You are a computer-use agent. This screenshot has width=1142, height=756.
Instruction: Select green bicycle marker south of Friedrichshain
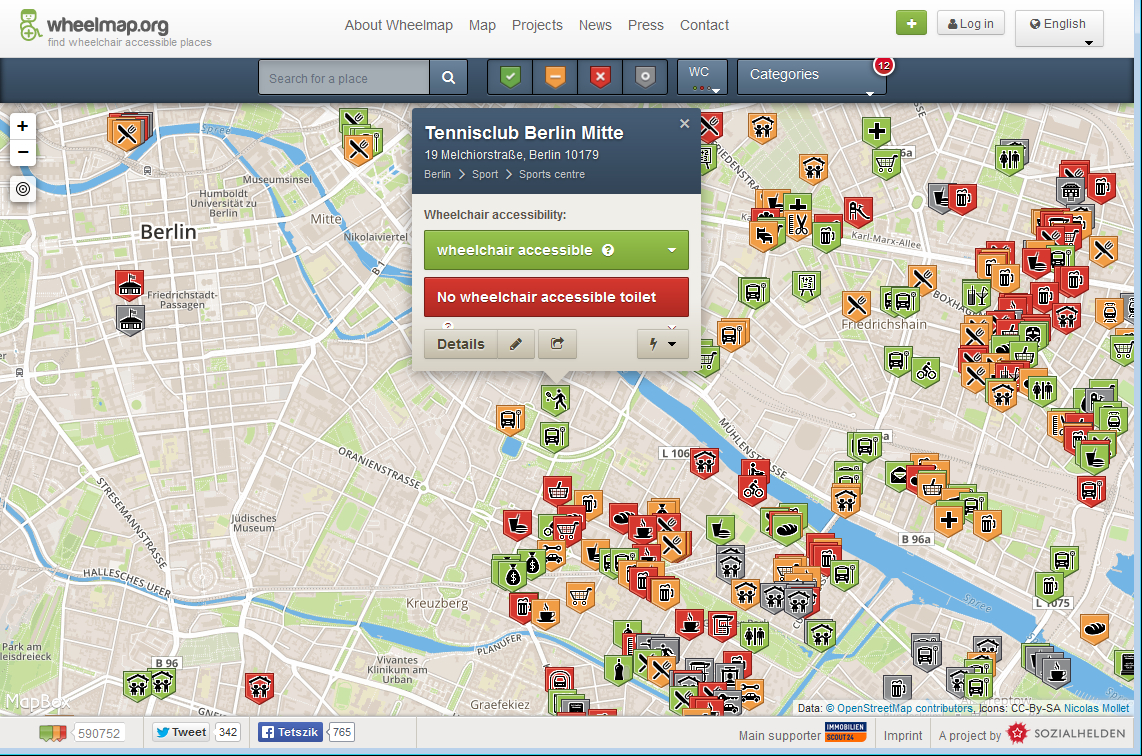926,372
